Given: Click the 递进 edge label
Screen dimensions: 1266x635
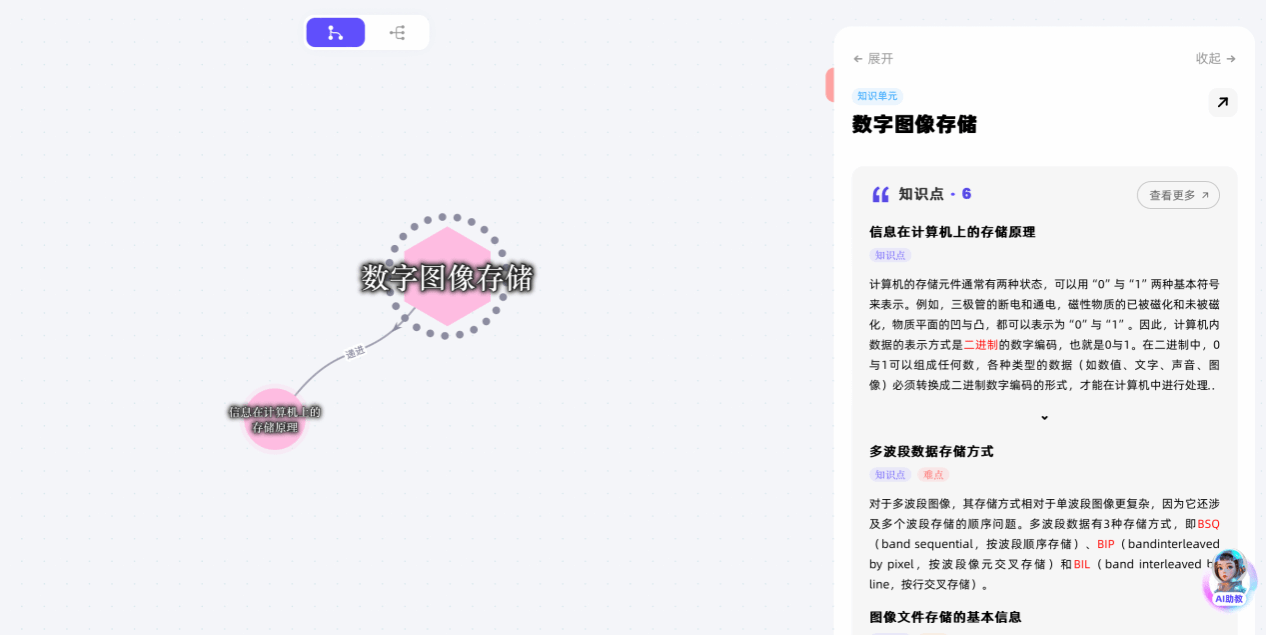Looking at the screenshot, I should tap(355, 352).
